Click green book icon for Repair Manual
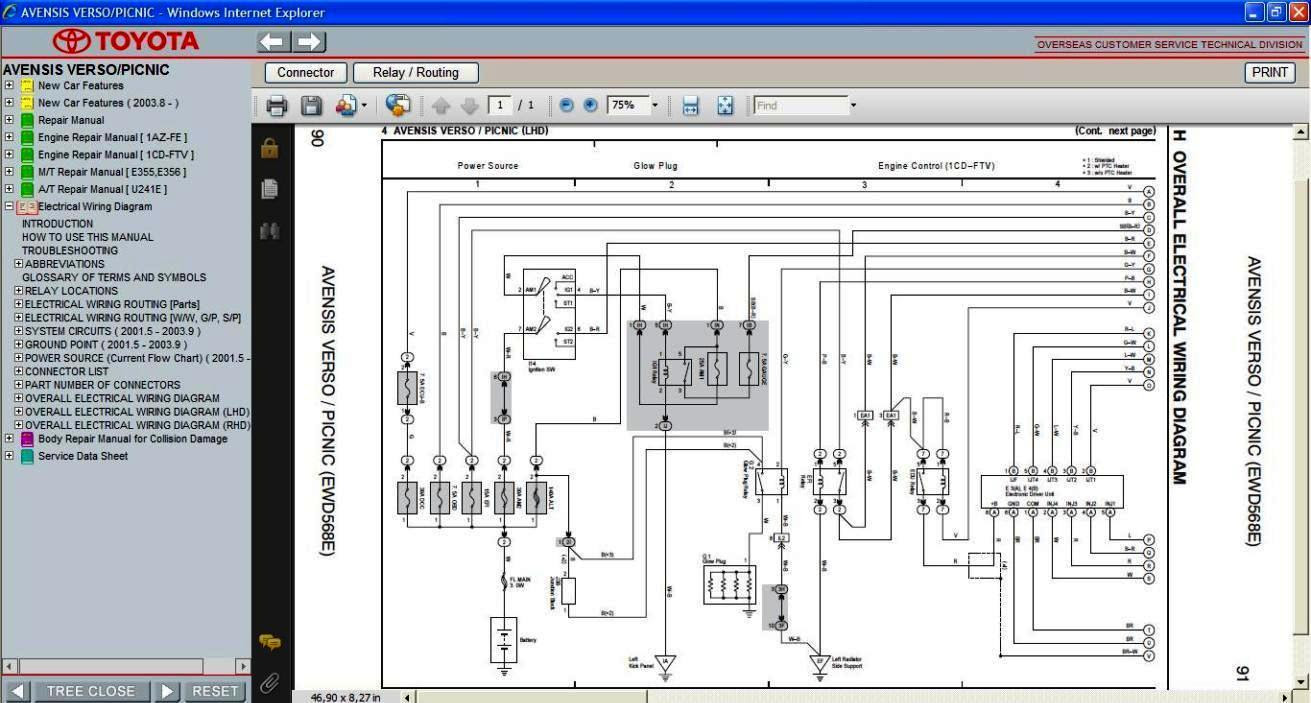The height and width of the screenshot is (703, 1311). (x=27, y=120)
